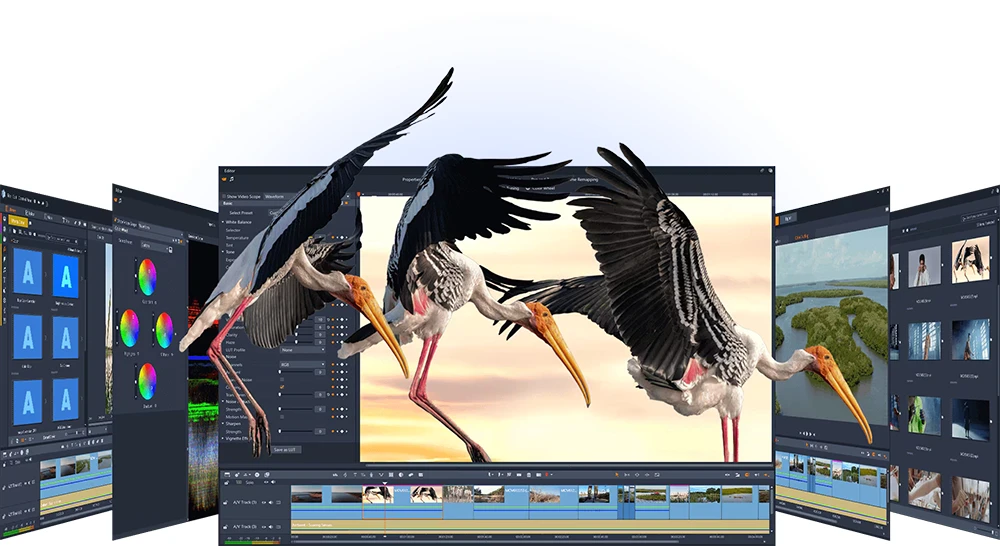Click playback controls below the river preview
Image resolution: width=1000 pixels, height=546 pixels.
(x=809, y=434)
